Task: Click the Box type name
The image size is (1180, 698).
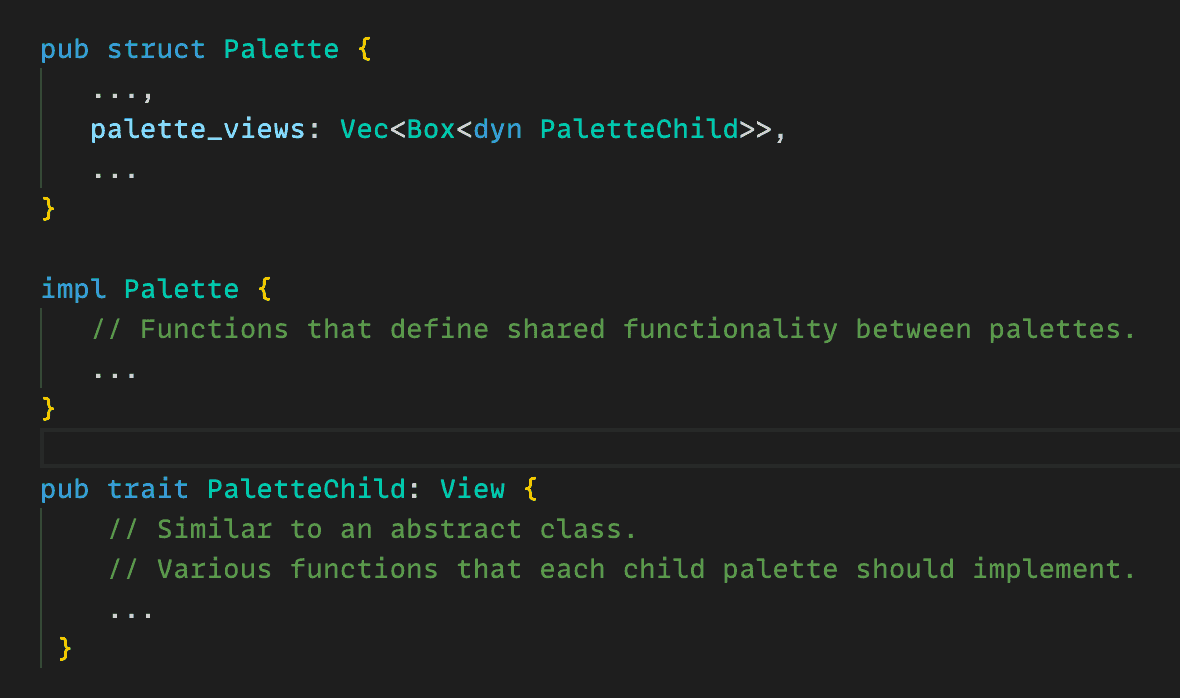Action: [431, 130]
